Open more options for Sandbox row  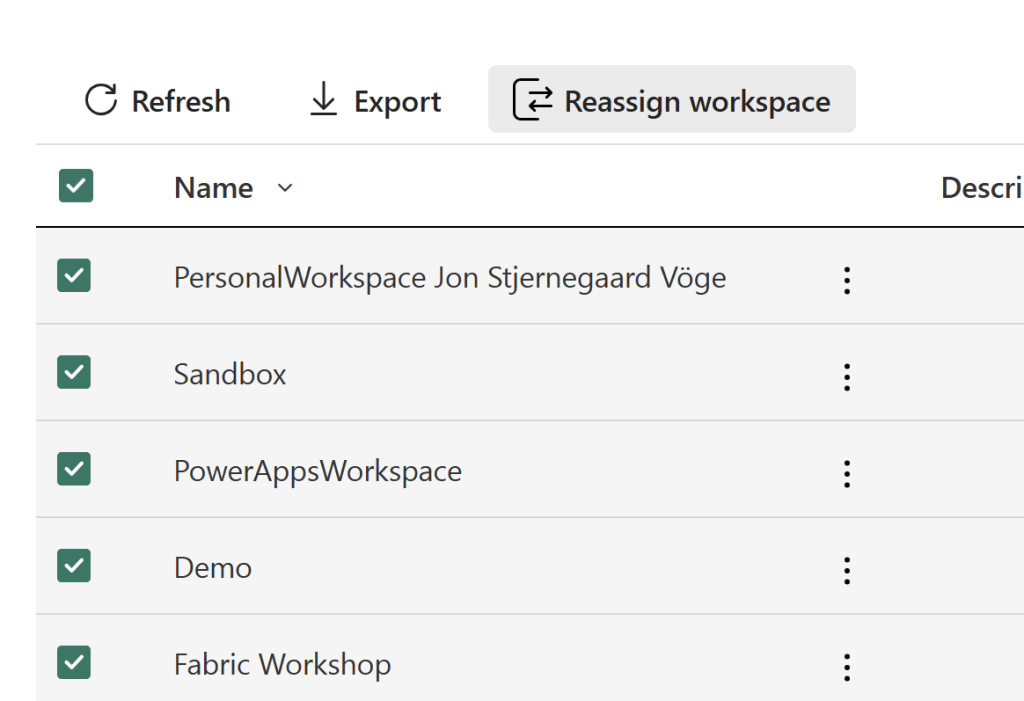point(847,377)
